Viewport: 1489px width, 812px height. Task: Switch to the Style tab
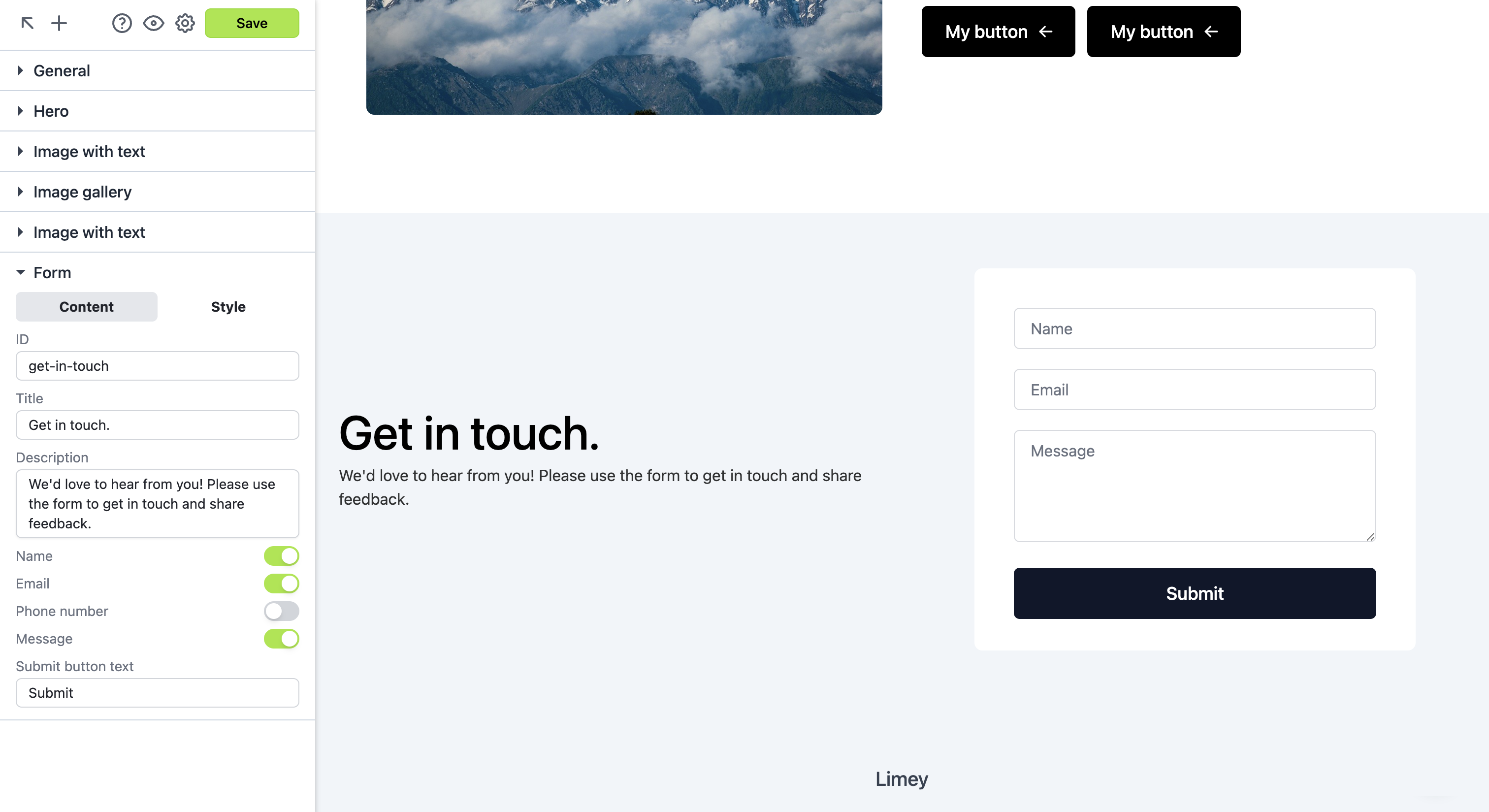click(x=228, y=306)
